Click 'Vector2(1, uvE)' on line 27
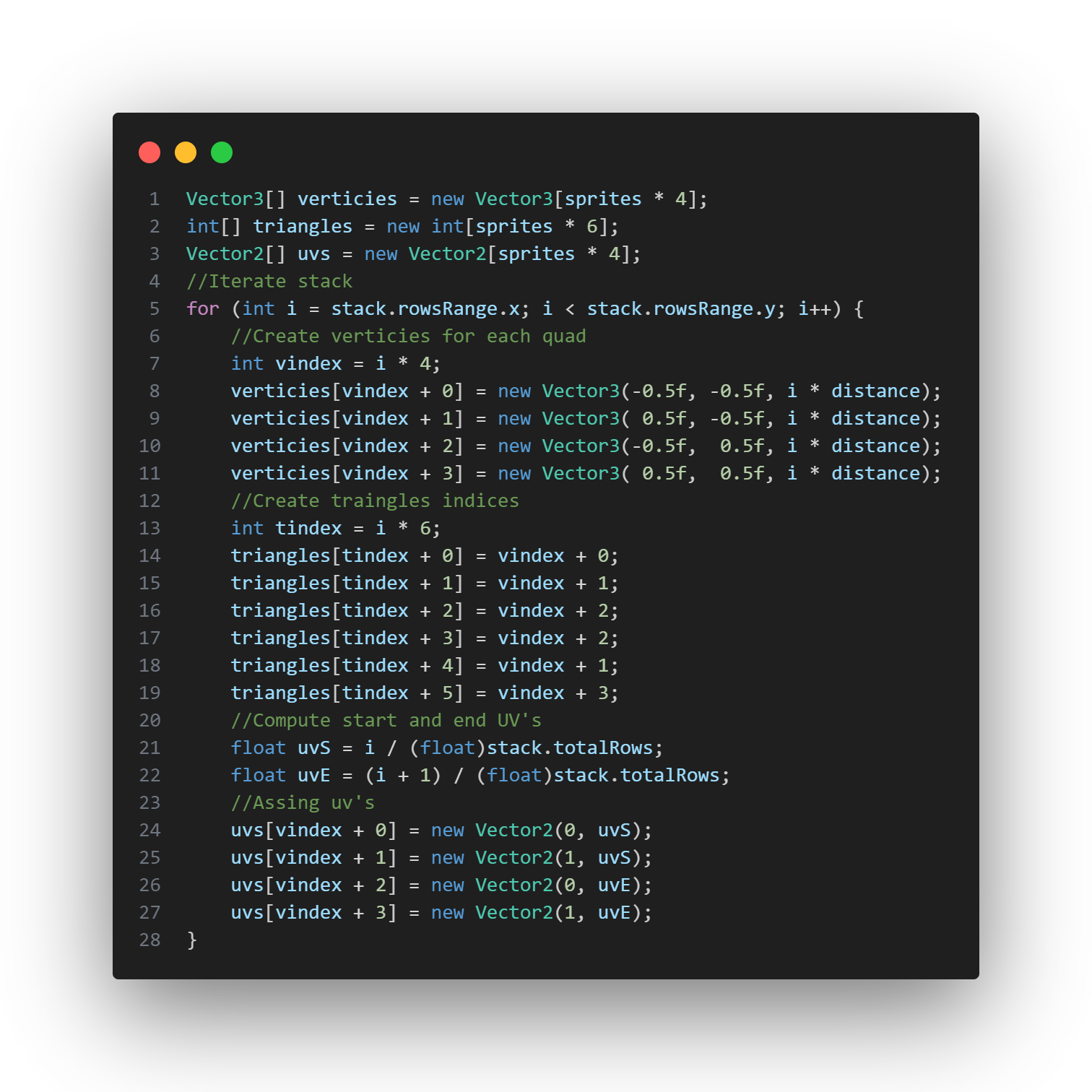 (558, 912)
